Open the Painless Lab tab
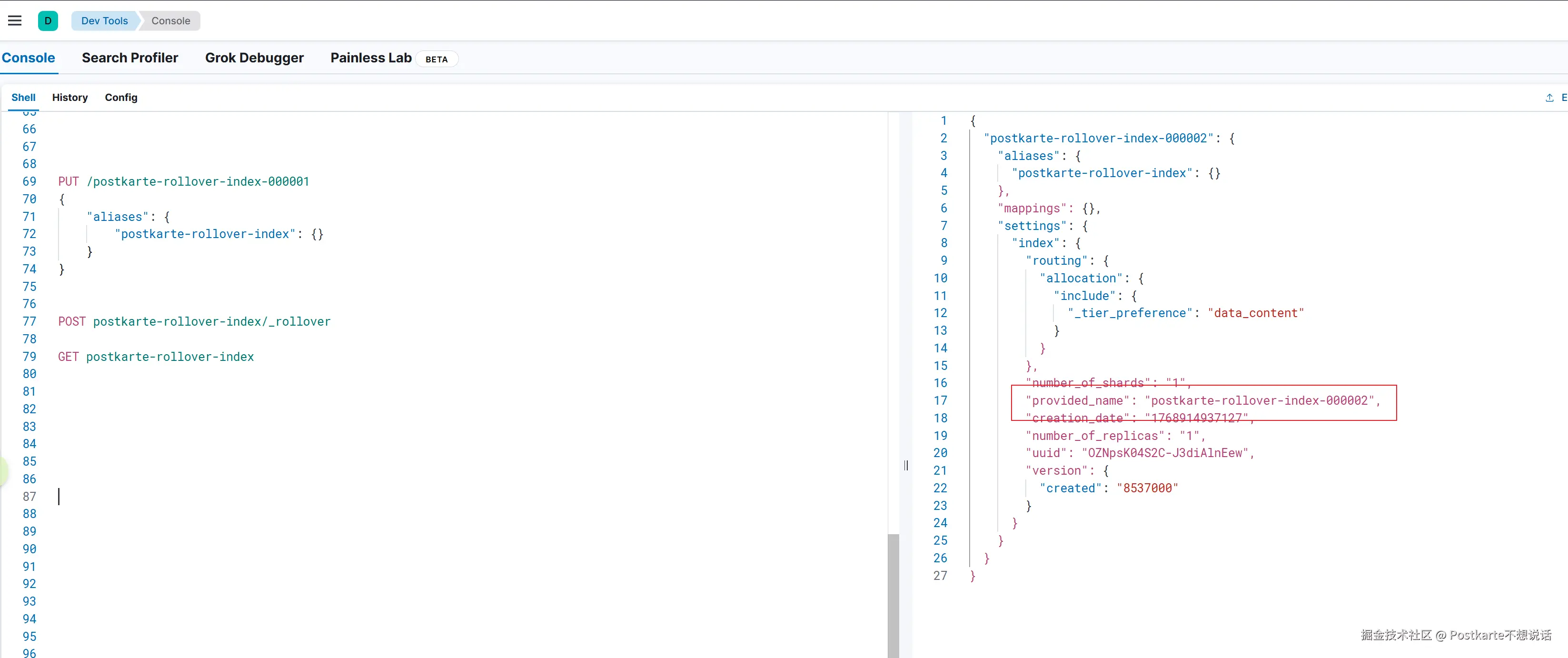 tap(371, 58)
